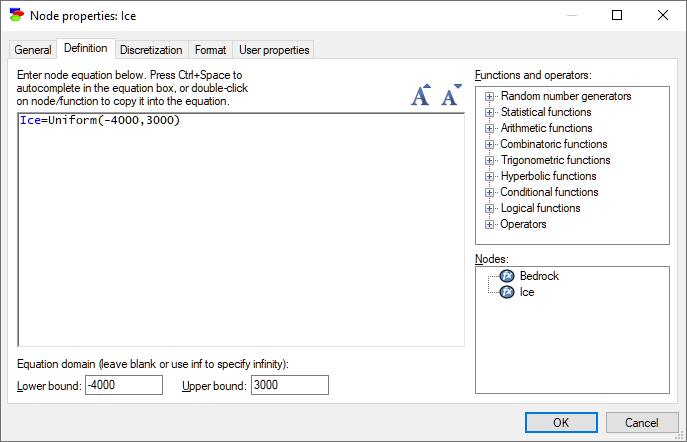Click the application icon in the title bar
This screenshot has height=442, width=687.
pos(16,15)
